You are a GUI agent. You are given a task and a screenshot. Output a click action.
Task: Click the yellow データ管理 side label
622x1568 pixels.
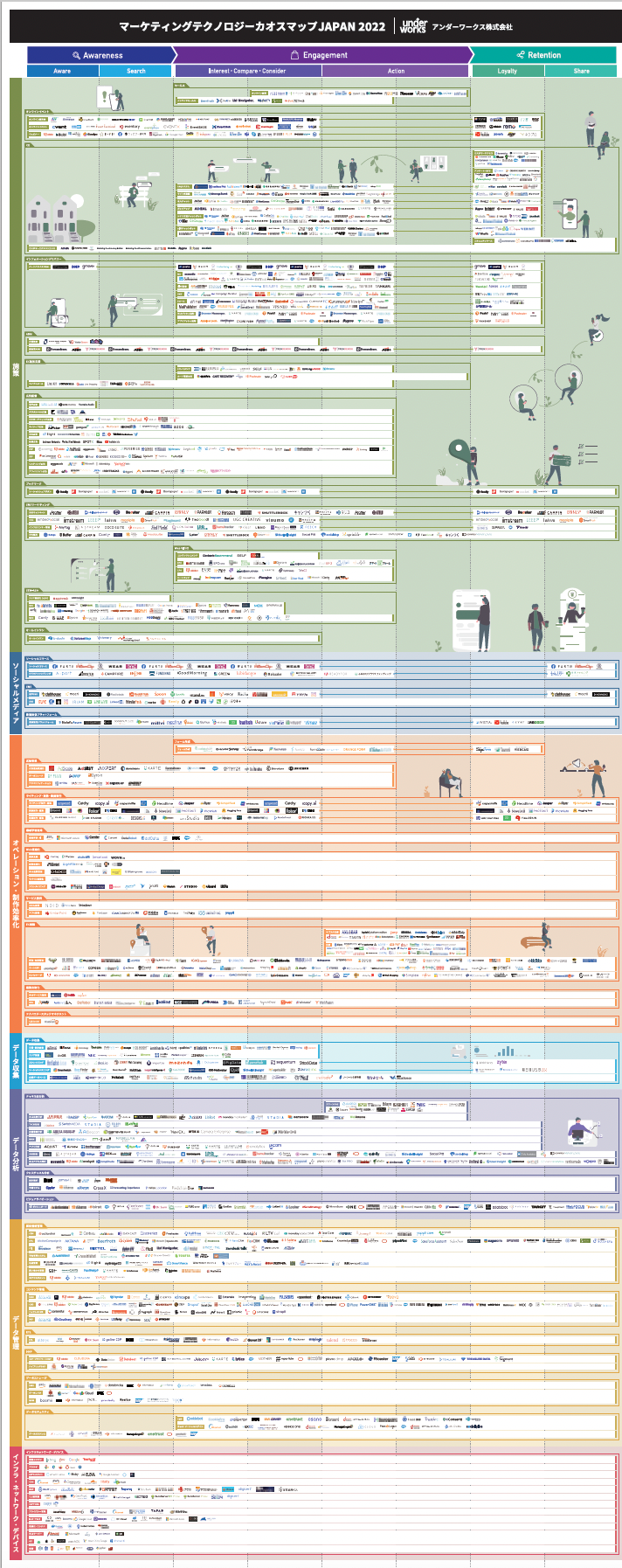16,1332
